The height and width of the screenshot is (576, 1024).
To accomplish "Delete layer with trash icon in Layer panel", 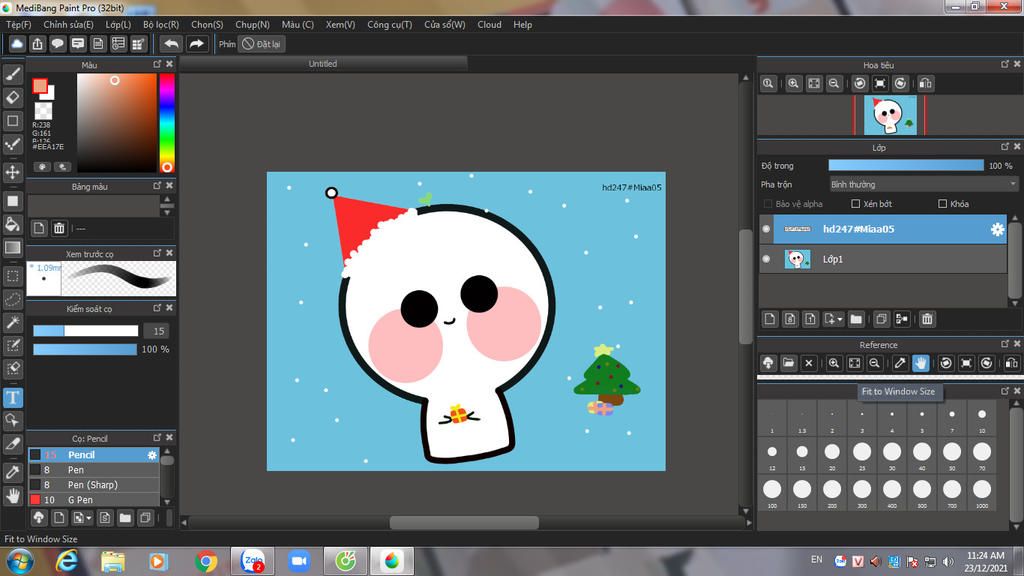I will [x=927, y=319].
